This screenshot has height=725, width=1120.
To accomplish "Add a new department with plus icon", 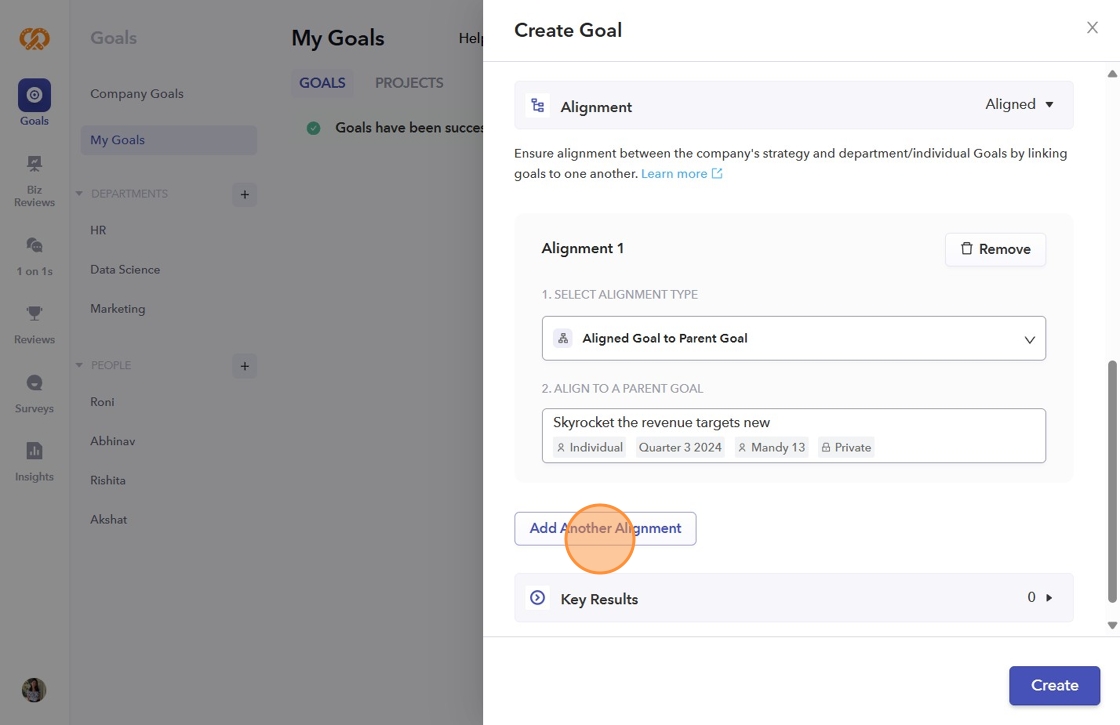I will click(244, 194).
